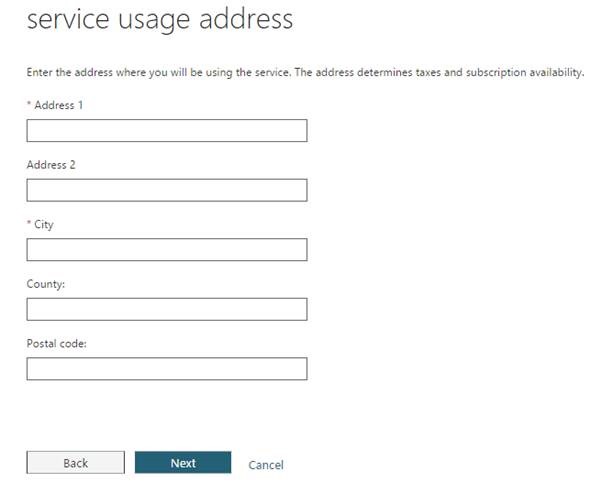Place cursor in the second address line box

tap(166, 190)
